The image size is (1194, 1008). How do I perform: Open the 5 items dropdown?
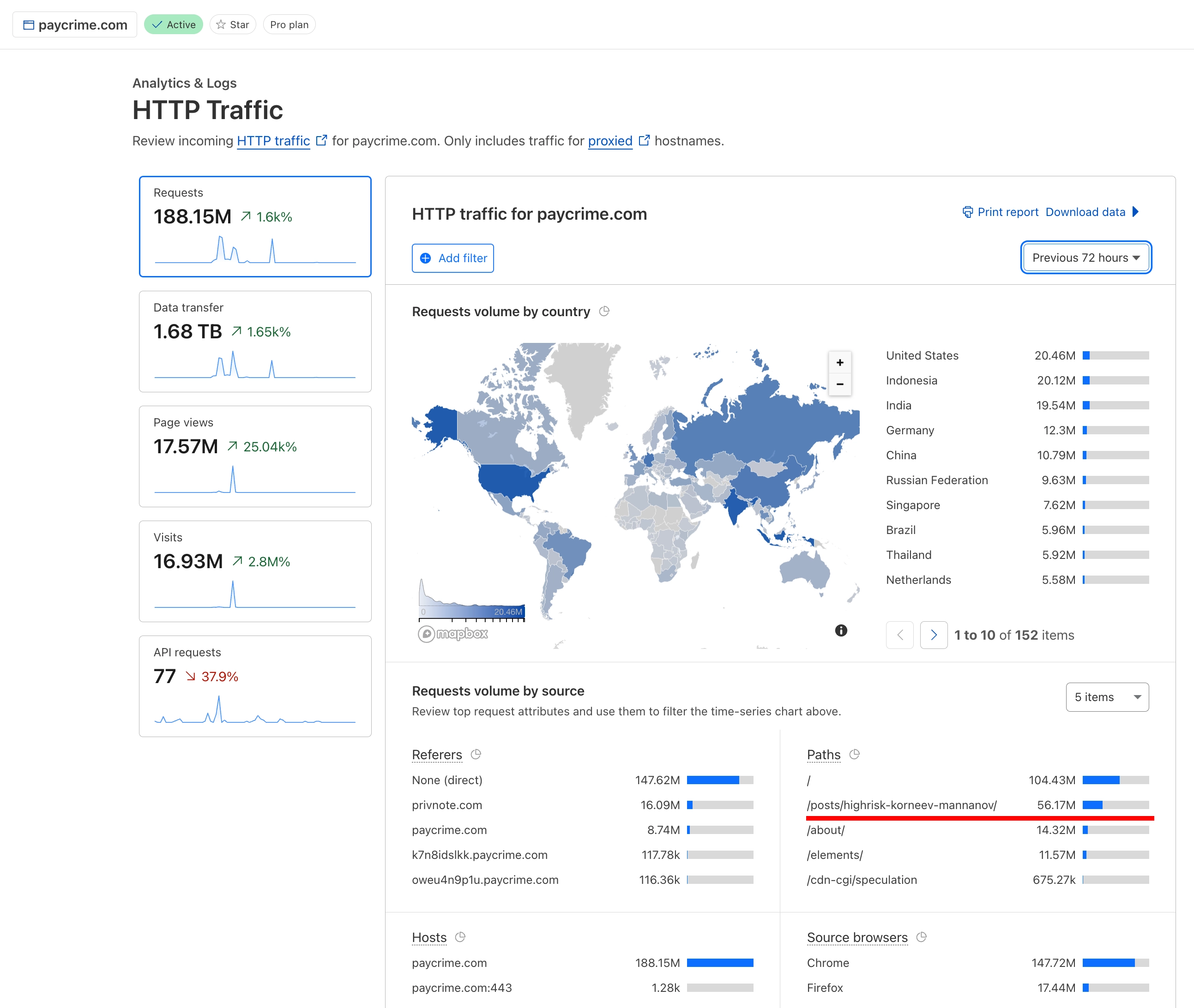(1107, 697)
